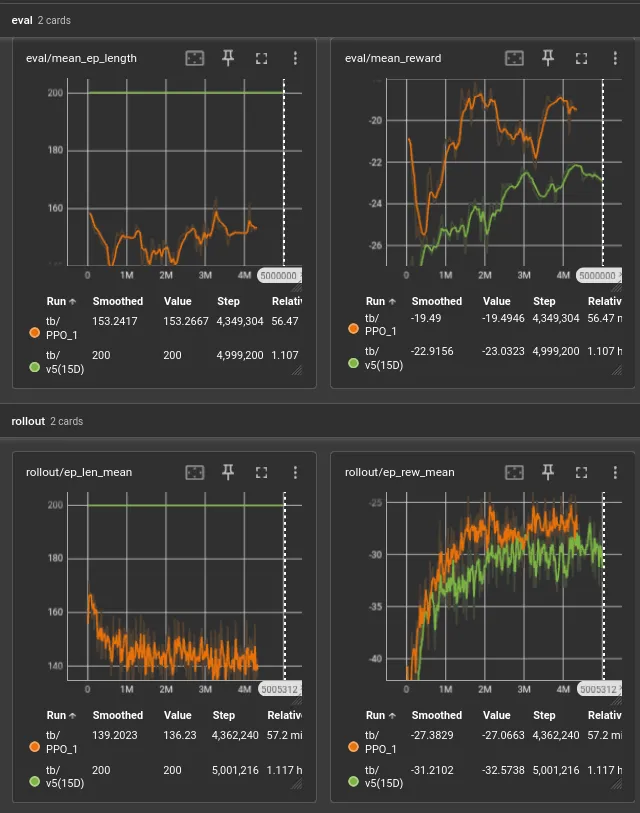Fullscreen the rollout/ep_len_mean chart
640x813 pixels.
(x=261, y=472)
